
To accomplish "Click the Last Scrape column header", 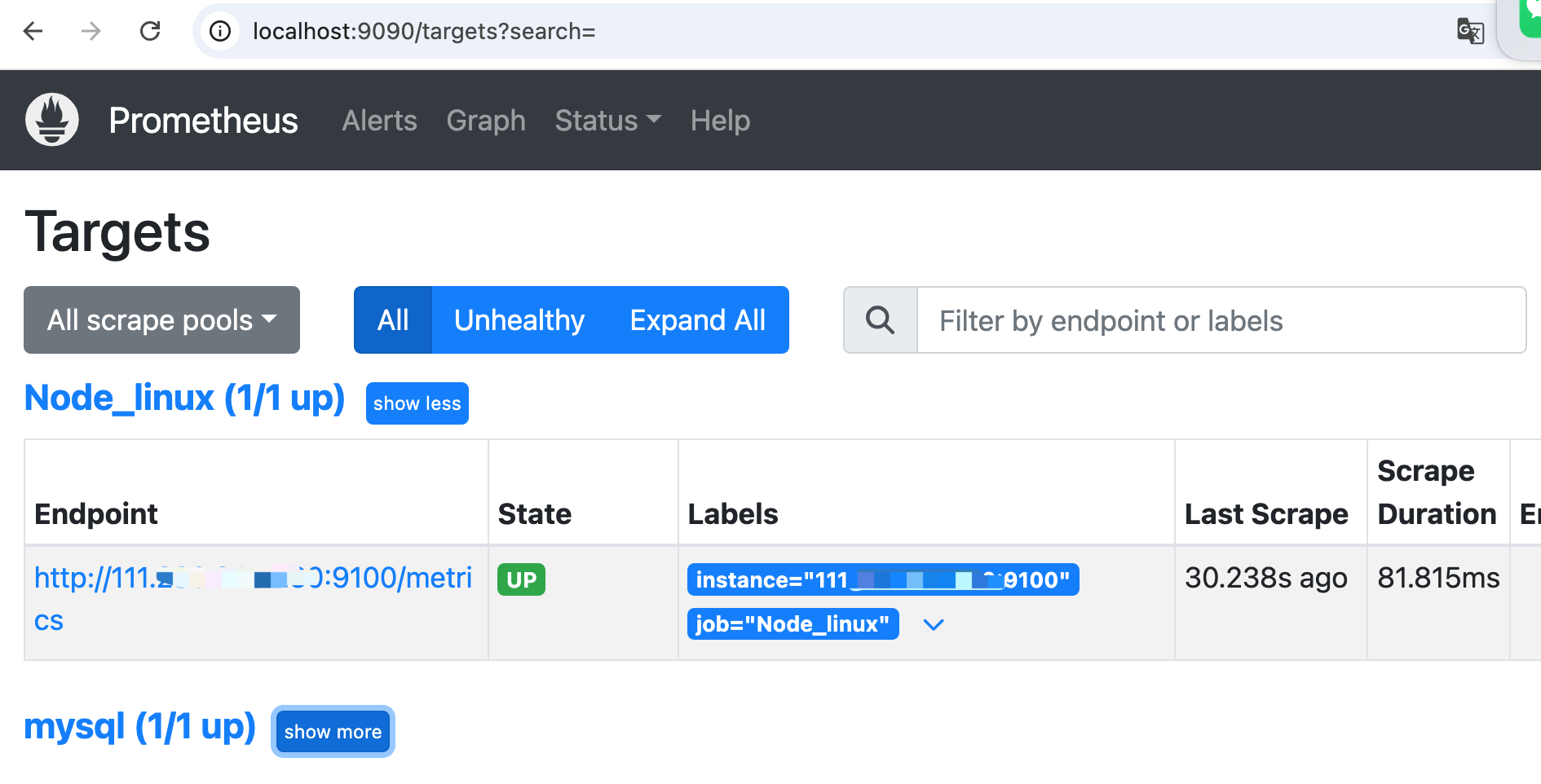I will tap(1266, 514).
